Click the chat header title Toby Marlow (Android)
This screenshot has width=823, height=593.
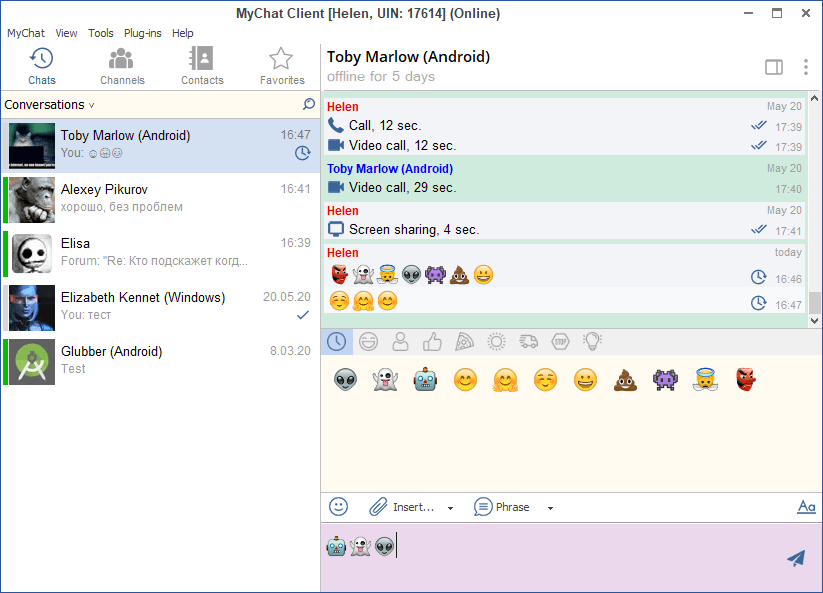[x=408, y=57]
